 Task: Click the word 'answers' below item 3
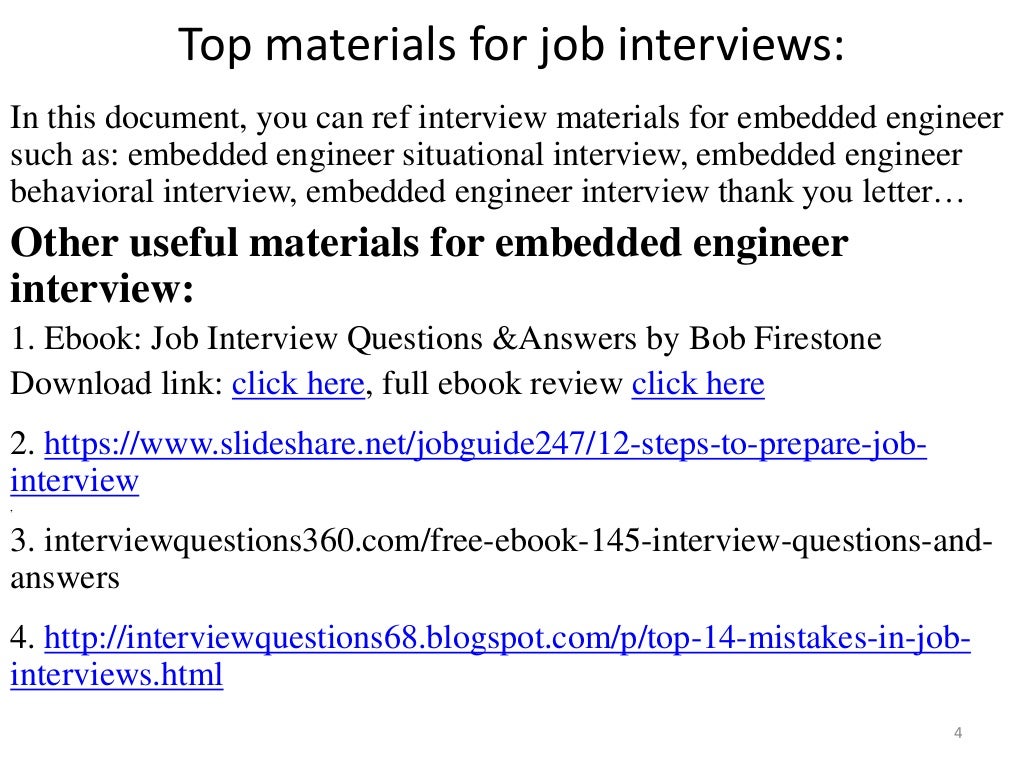tap(65, 578)
